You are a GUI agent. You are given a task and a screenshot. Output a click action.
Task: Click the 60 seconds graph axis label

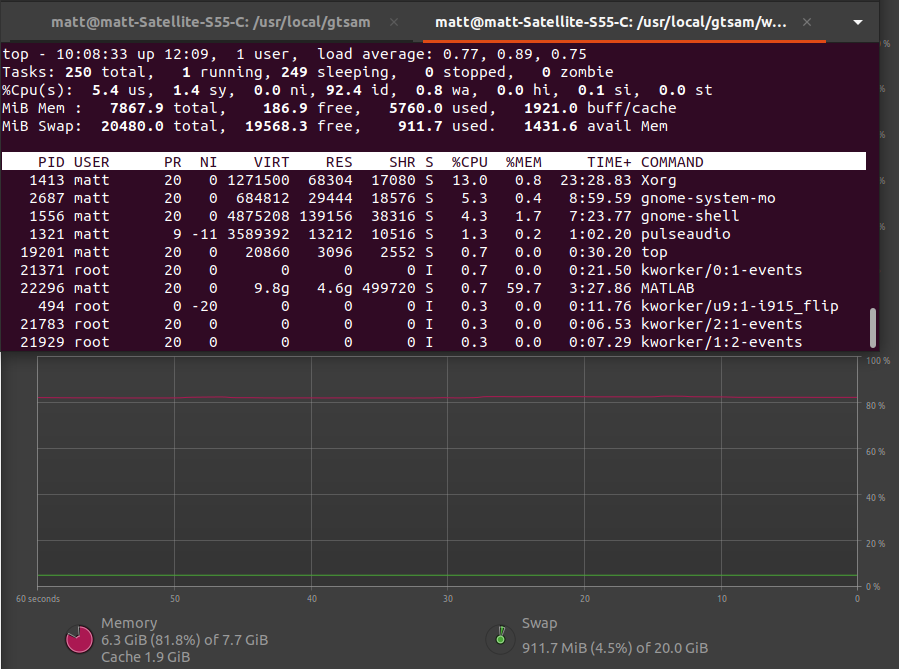click(38, 598)
